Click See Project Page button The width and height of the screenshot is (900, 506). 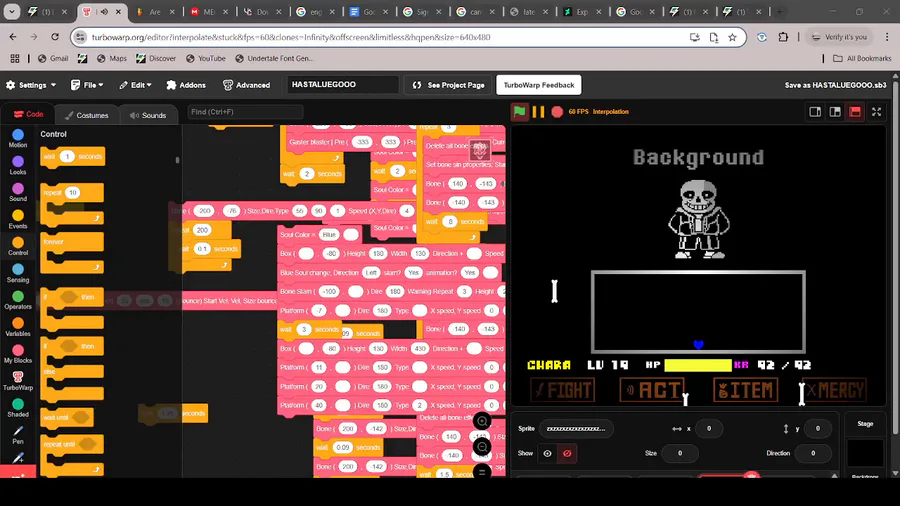point(448,85)
